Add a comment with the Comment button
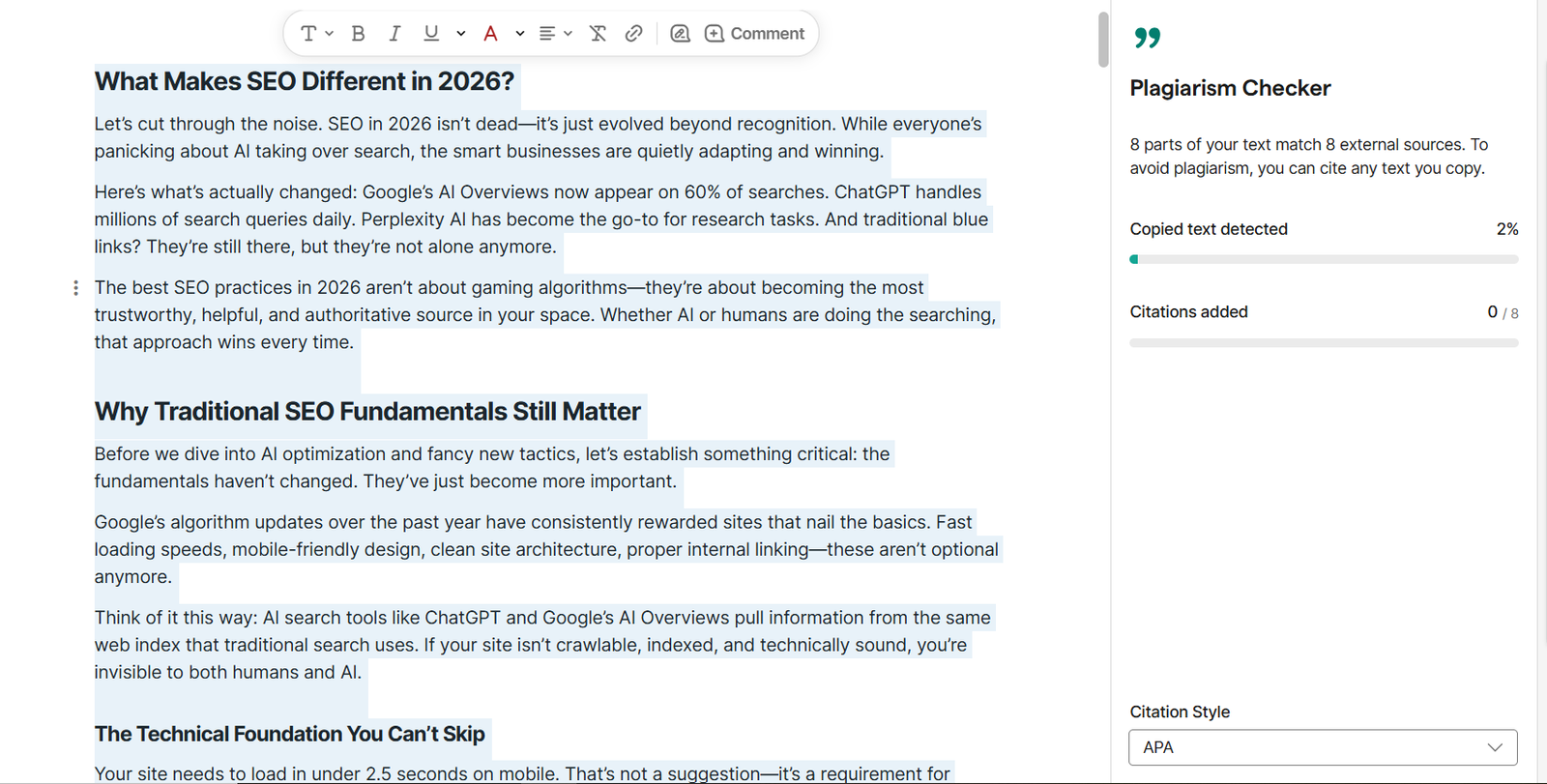This screenshot has width=1547, height=784. coord(755,34)
